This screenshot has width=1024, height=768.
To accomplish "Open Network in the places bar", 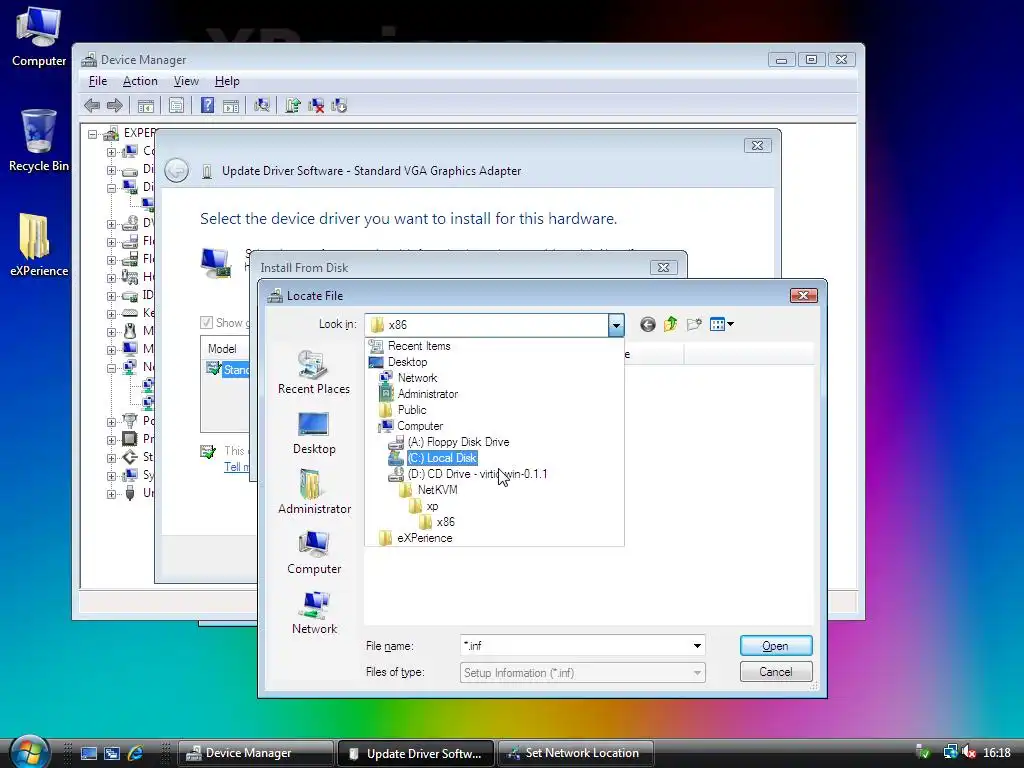I will point(314,613).
